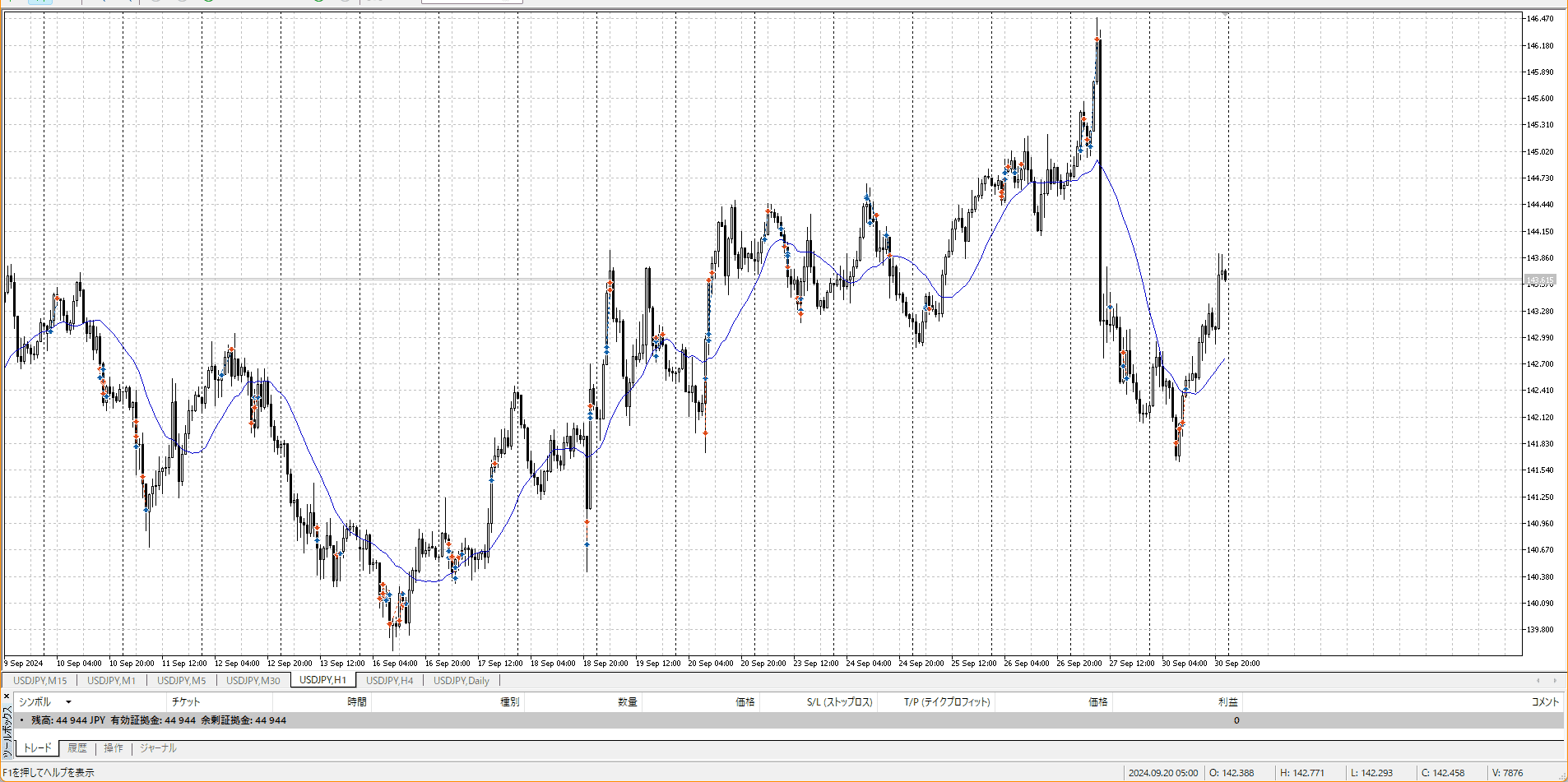The width and height of the screenshot is (1568, 782).
Task: Open the sort arrow beside シンボル
Action: click(68, 702)
